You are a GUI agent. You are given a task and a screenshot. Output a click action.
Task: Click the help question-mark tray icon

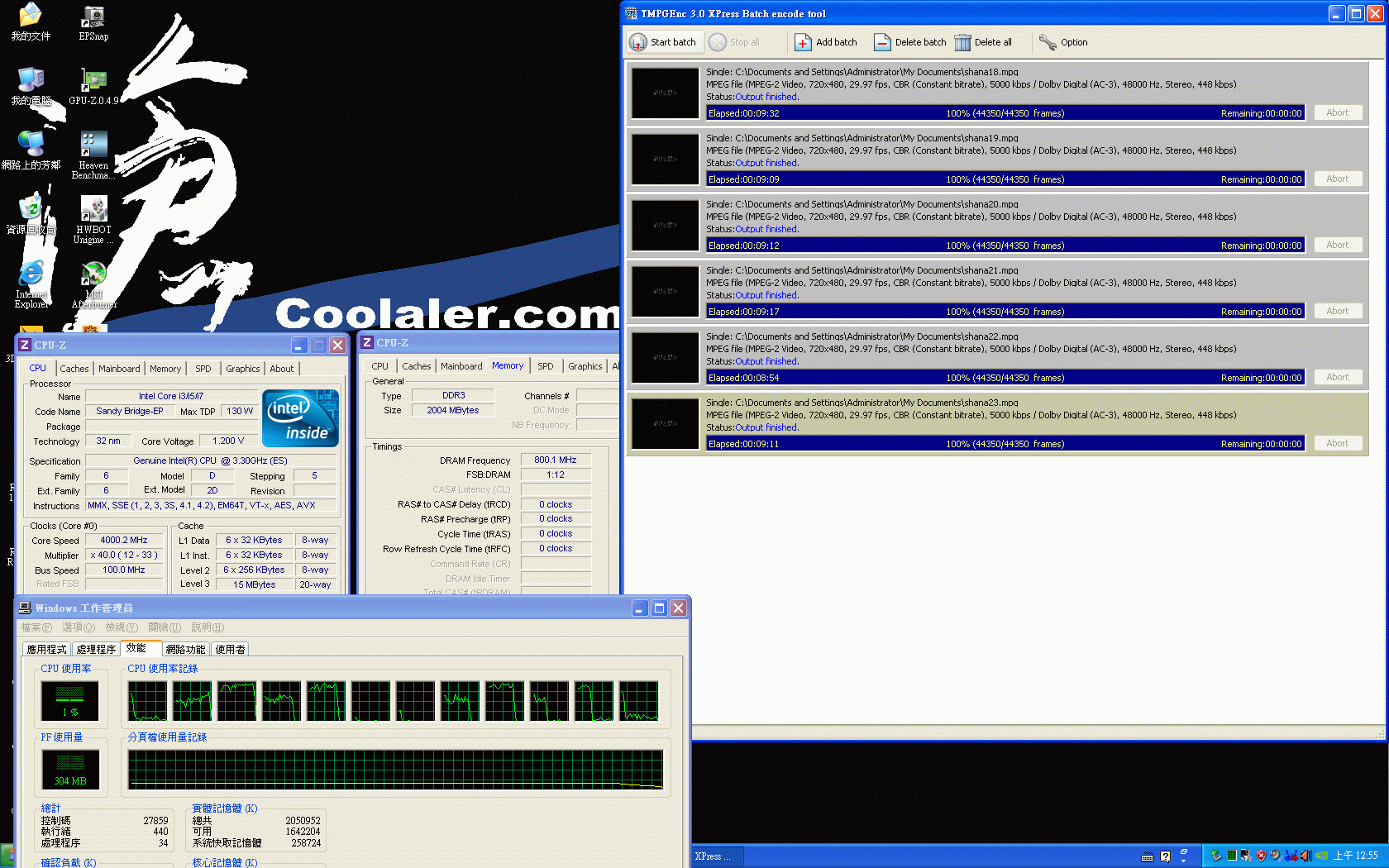point(1165,856)
